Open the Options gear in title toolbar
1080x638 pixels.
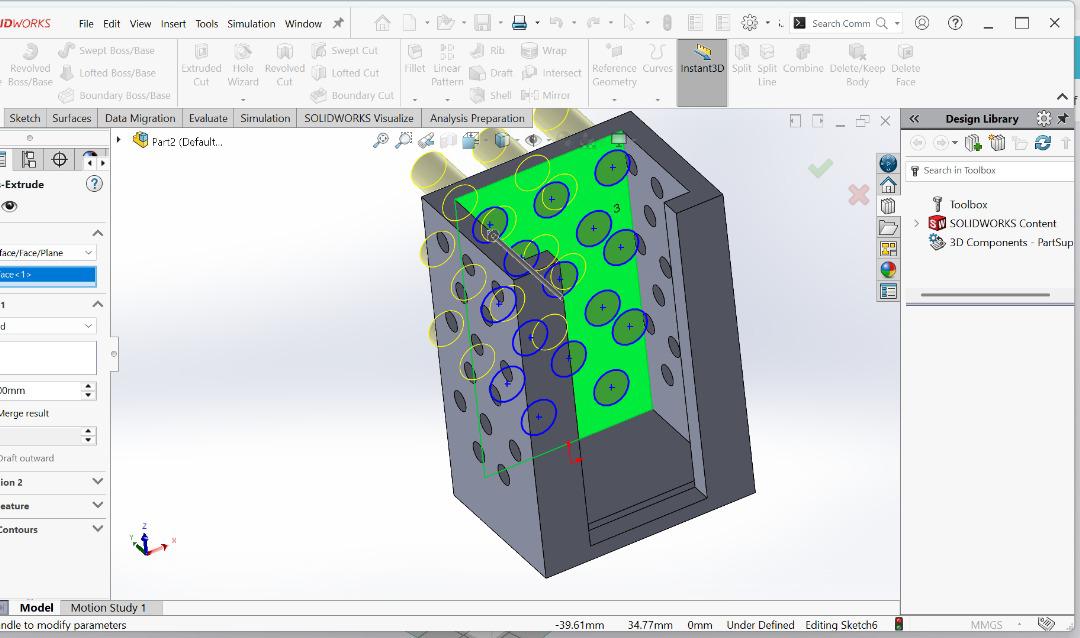click(x=749, y=23)
